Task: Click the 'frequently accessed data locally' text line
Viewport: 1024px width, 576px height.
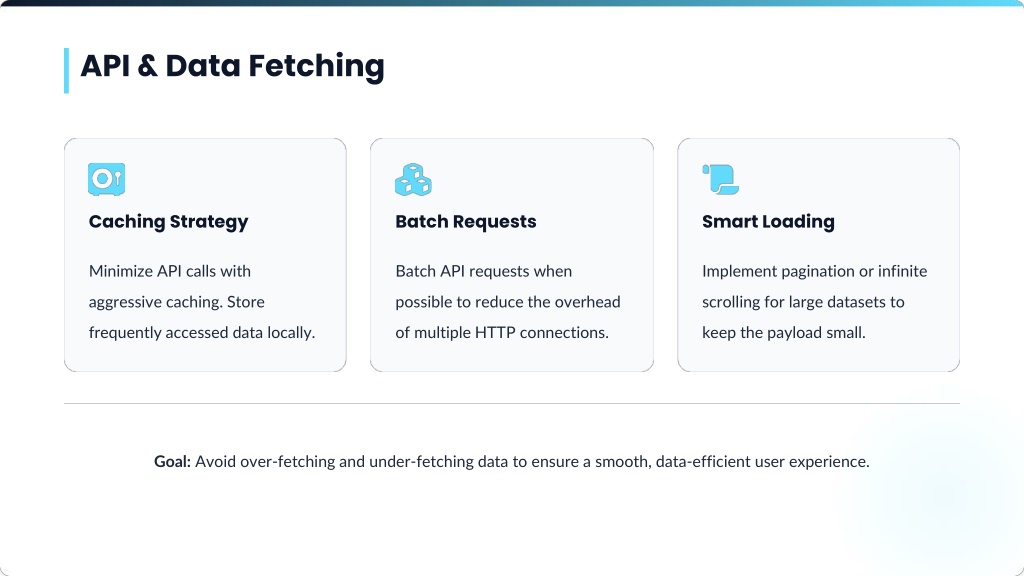Action: coord(202,332)
